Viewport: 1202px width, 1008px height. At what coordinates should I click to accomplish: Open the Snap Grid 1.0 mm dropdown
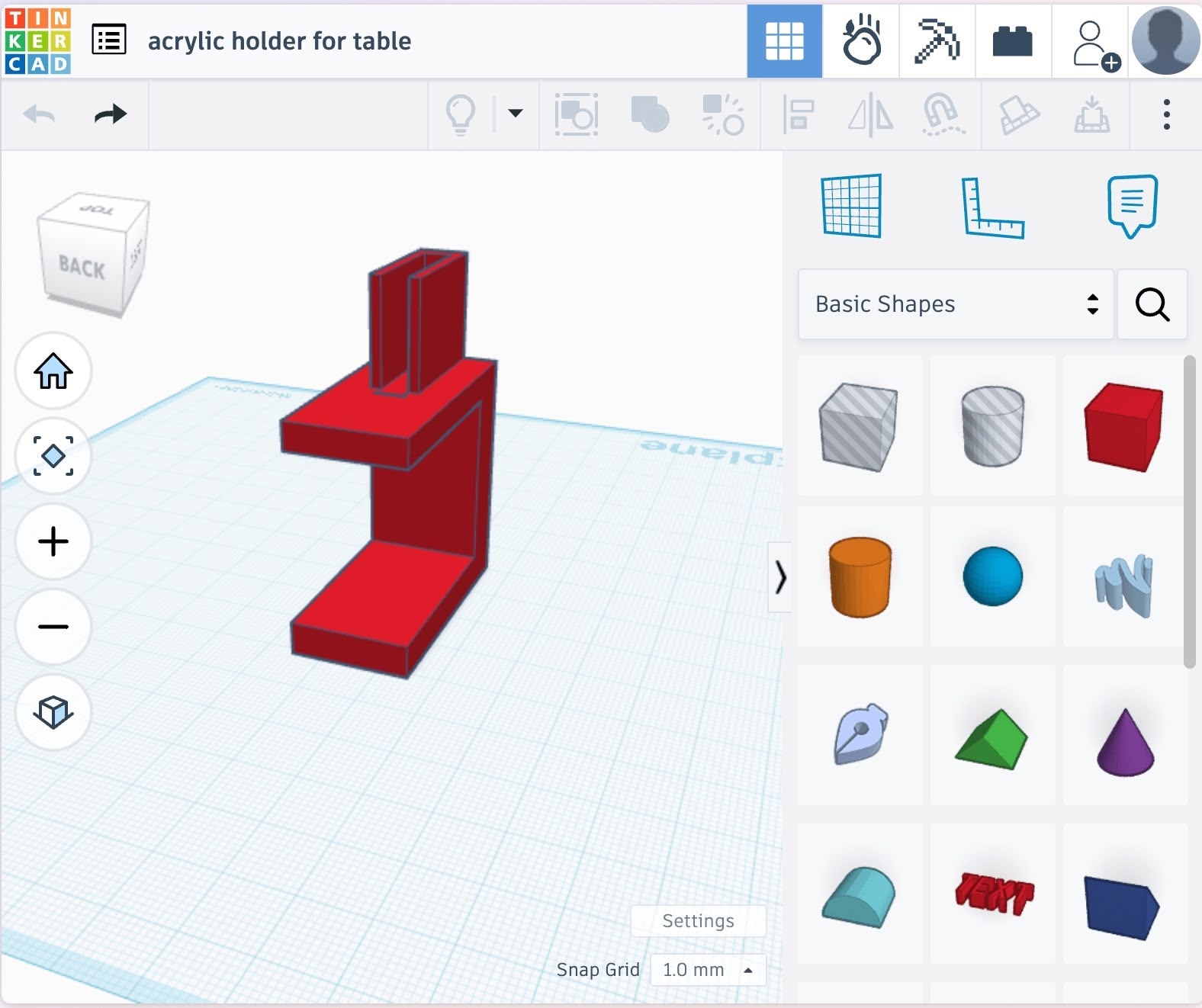pos(707,970)
